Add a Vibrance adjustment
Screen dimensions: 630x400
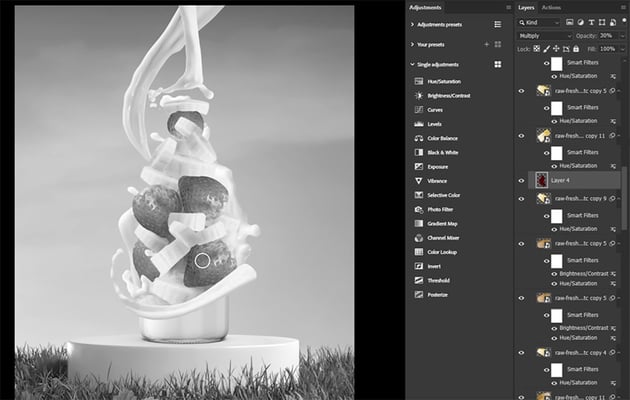[x=431, y=181]
